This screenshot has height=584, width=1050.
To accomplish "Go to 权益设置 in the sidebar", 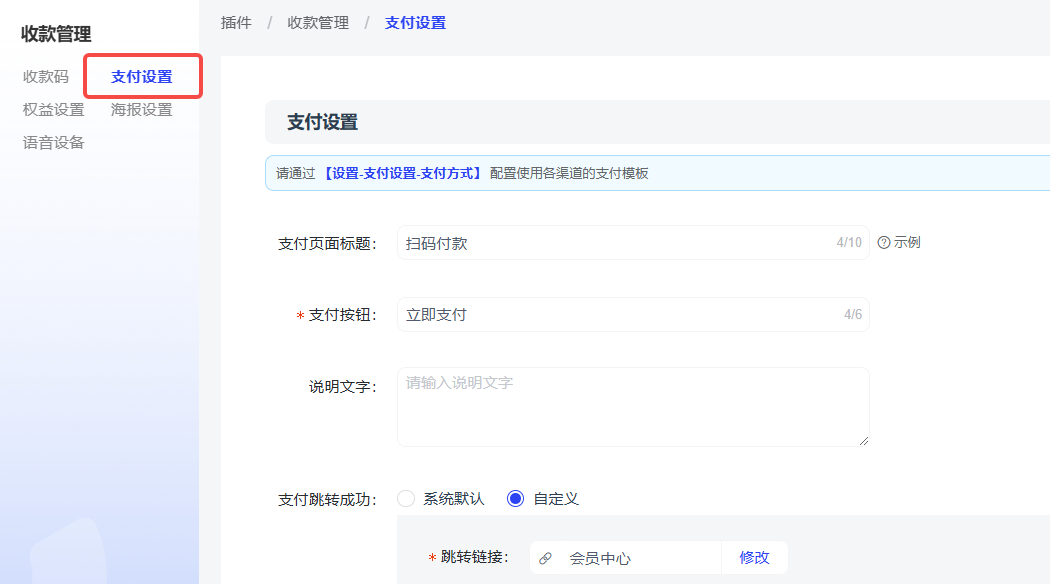I will click(54, 109).
